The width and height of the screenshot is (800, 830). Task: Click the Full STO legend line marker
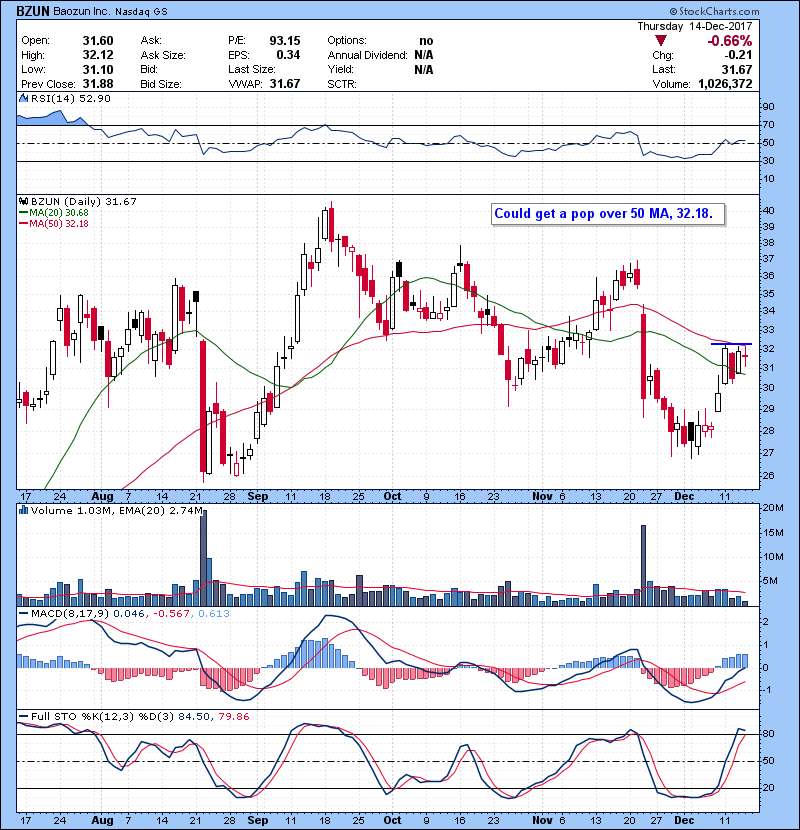click(x=23, y=717)
